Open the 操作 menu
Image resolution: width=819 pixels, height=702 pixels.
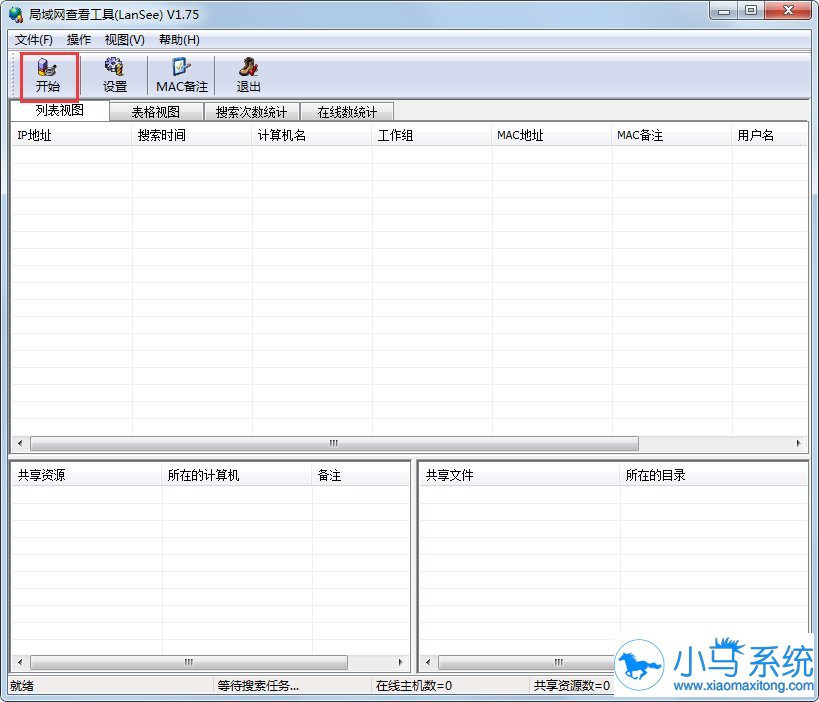pos(79,40)
